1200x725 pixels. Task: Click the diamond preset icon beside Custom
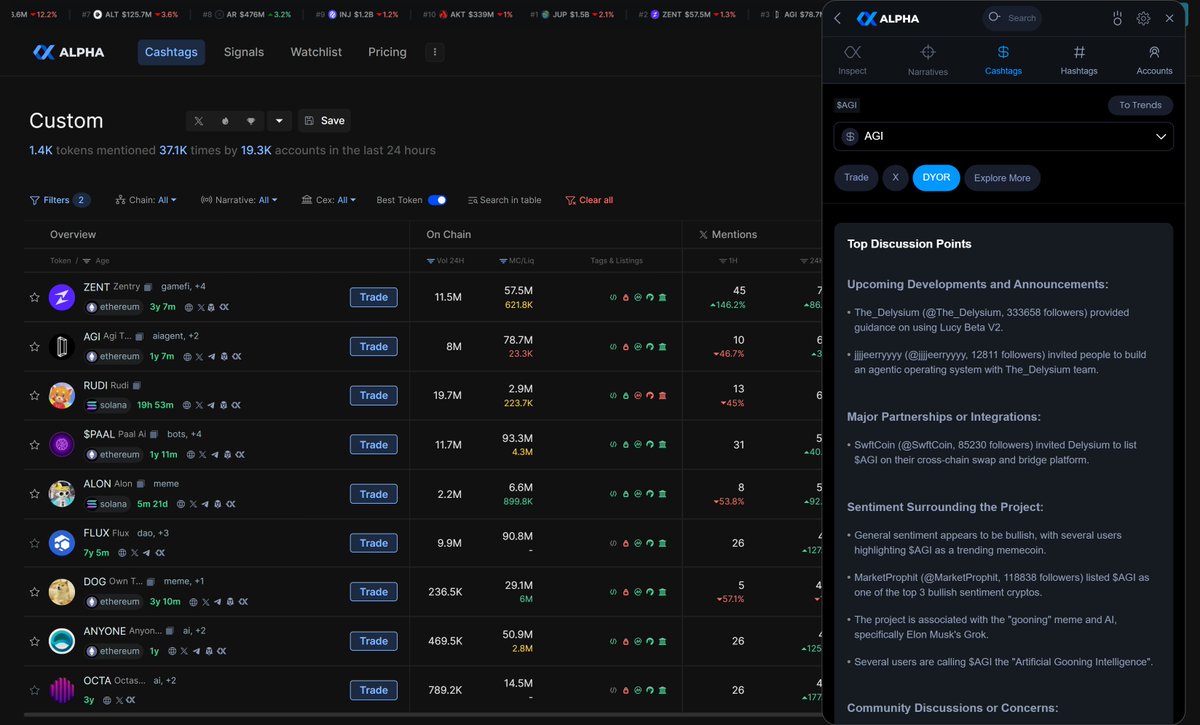251,120
